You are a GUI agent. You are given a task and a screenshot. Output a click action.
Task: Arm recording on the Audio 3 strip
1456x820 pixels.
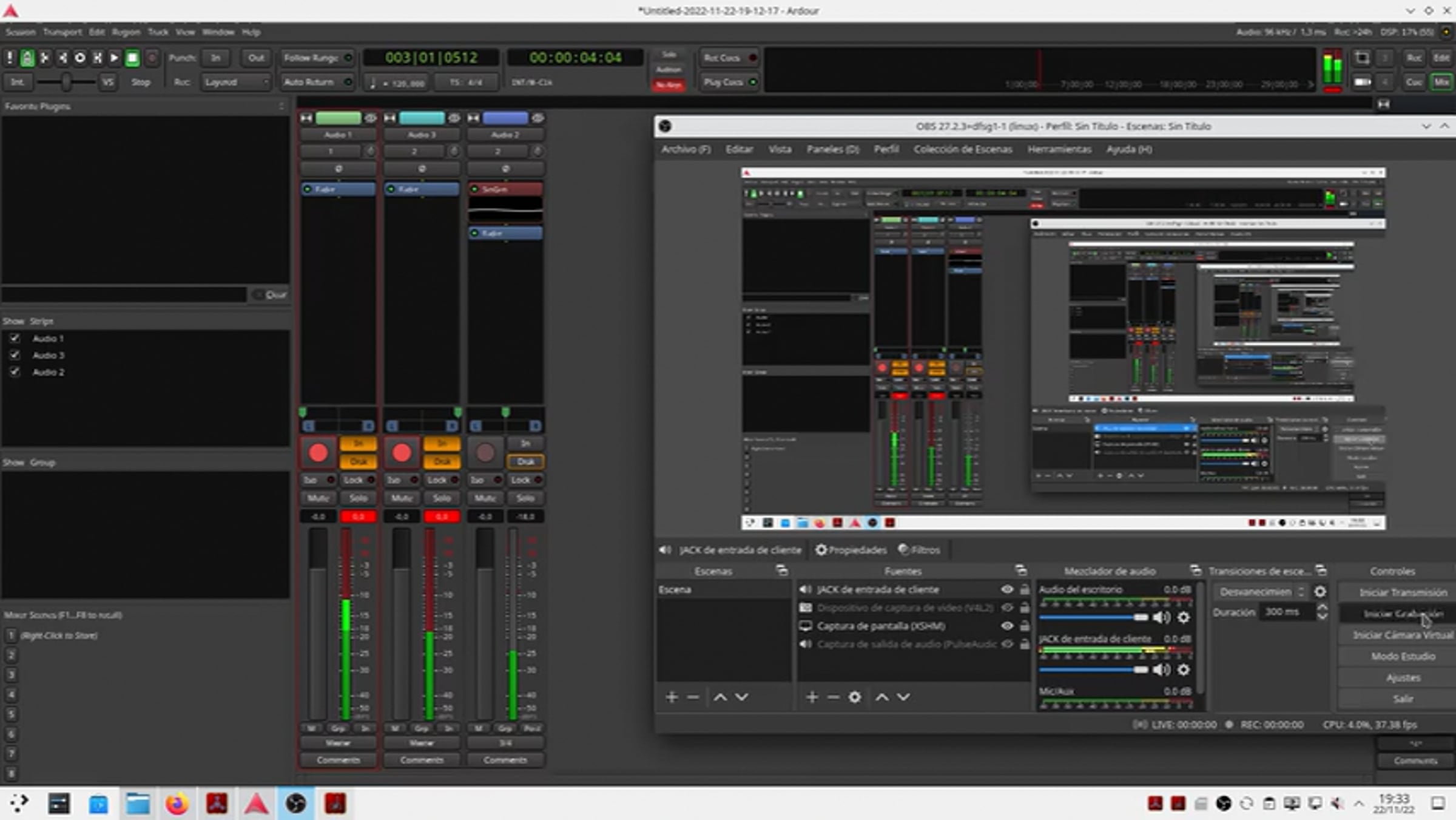402,453
